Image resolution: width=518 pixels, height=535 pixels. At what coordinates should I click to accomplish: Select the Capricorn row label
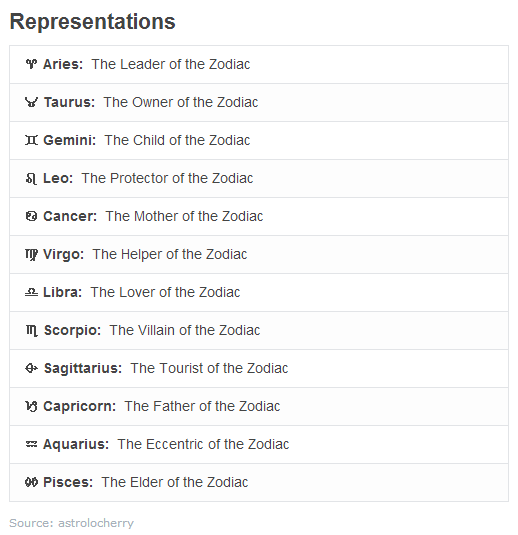coord(80,406)
